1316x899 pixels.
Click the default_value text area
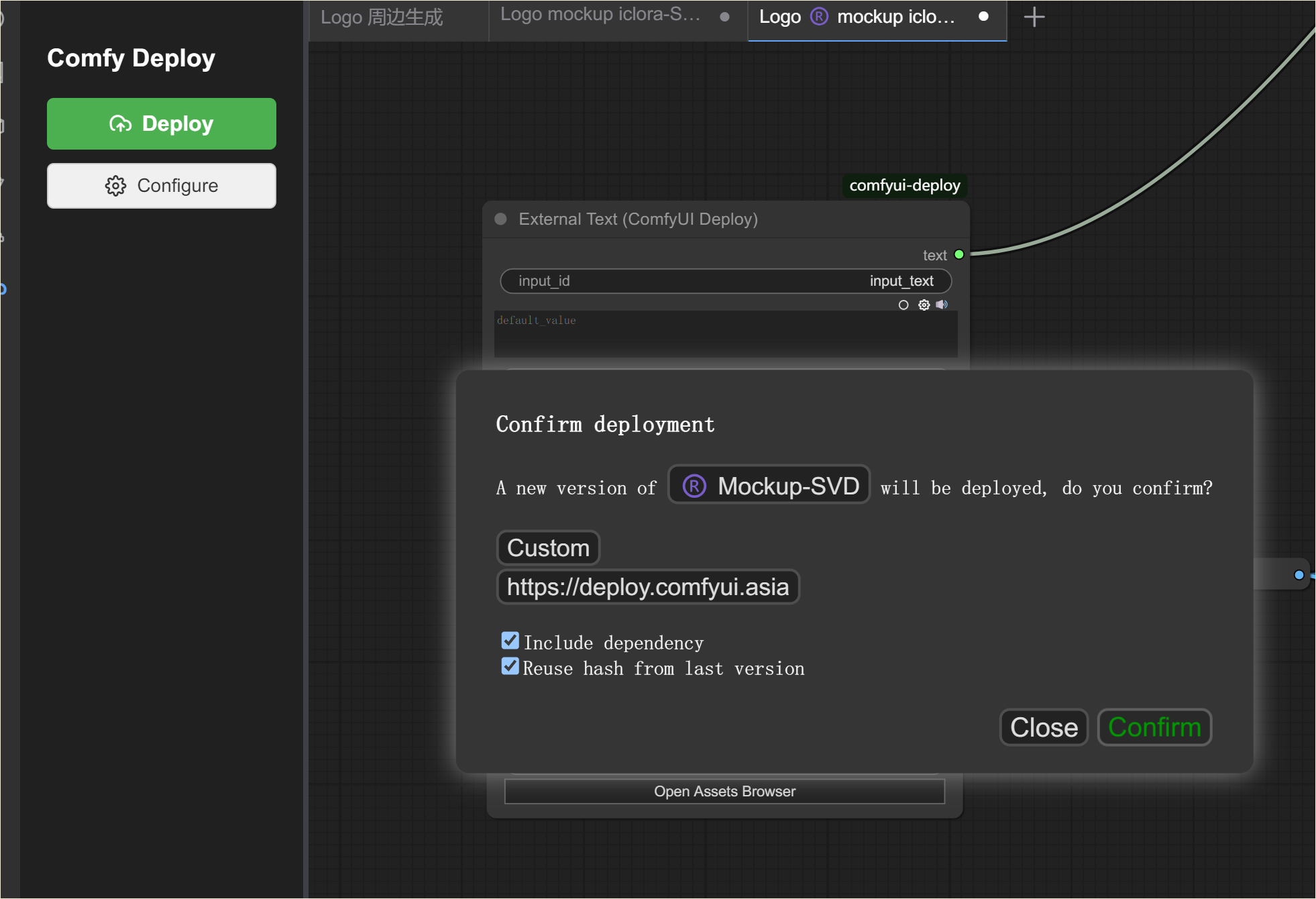pyautogui.click(x=726, y=334)
